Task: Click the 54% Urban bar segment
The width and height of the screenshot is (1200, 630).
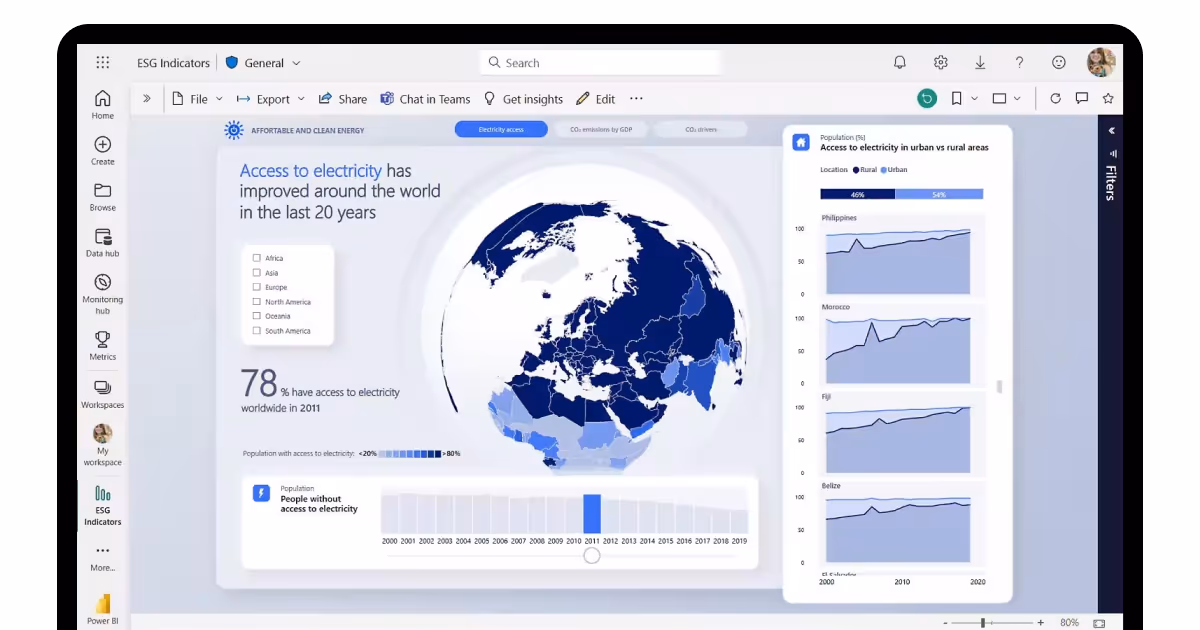Action: (939, 194)
